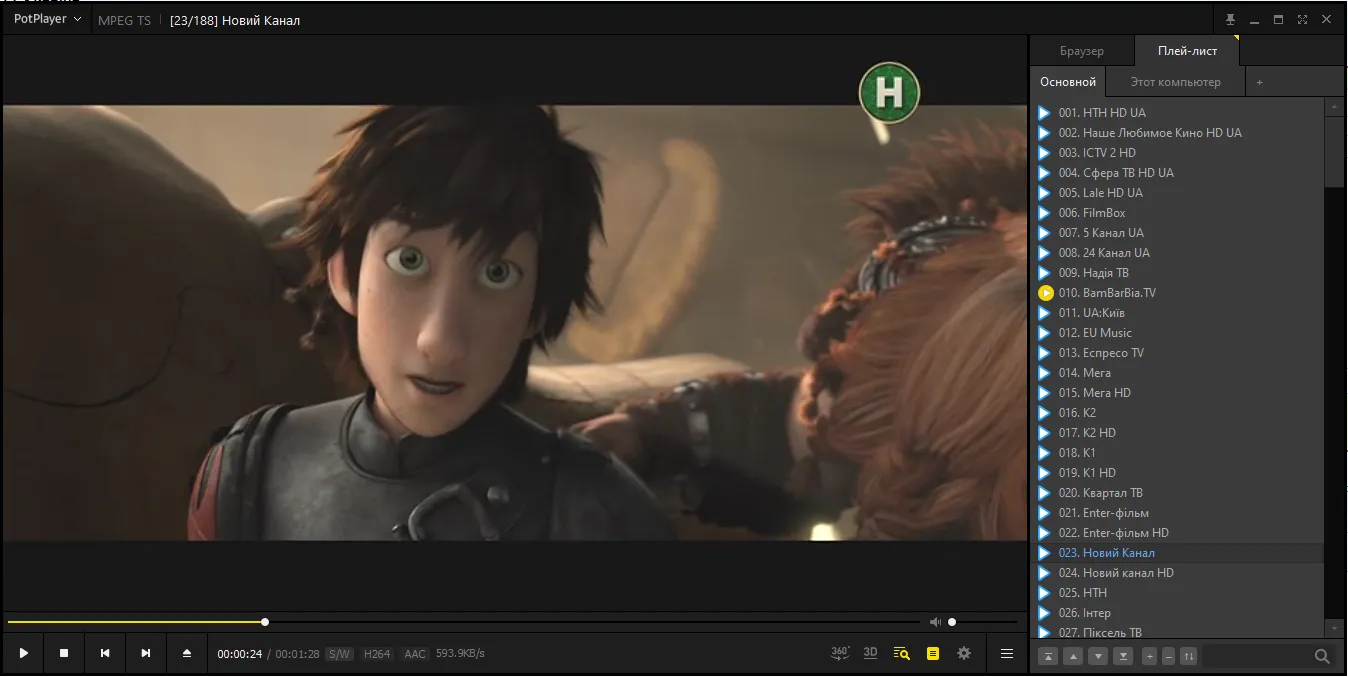Select channel 020. Квартал ТВ
1348x677 pixels.
[1178, 493]
